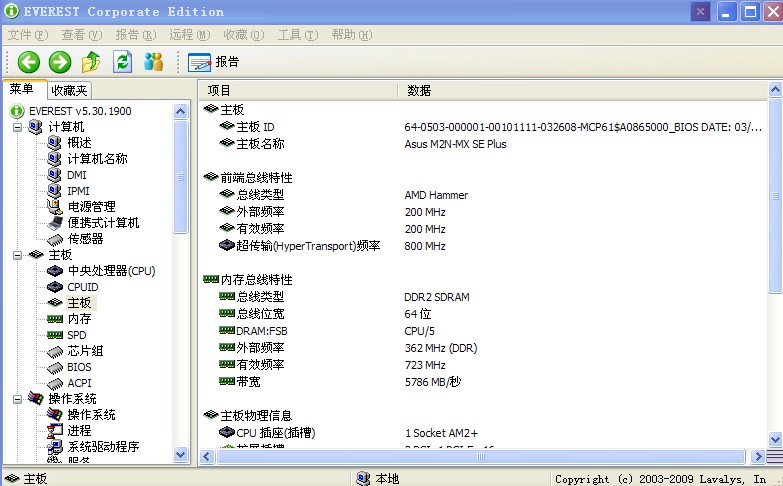Image resolution: width=783 pixels, height=486 pixels.
Task: Switch to the 收藏夹 tab
Action: click(69, 90)
